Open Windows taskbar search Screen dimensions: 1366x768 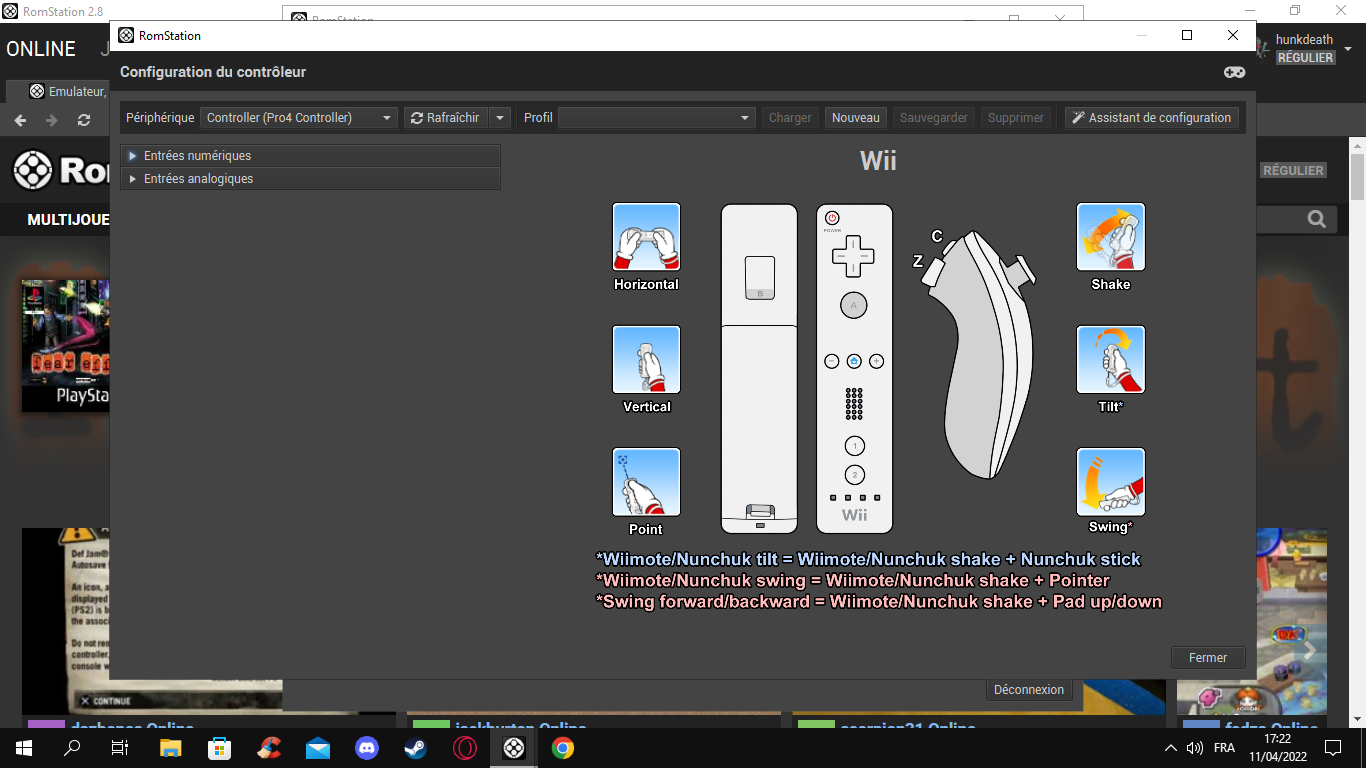(72, 748)
